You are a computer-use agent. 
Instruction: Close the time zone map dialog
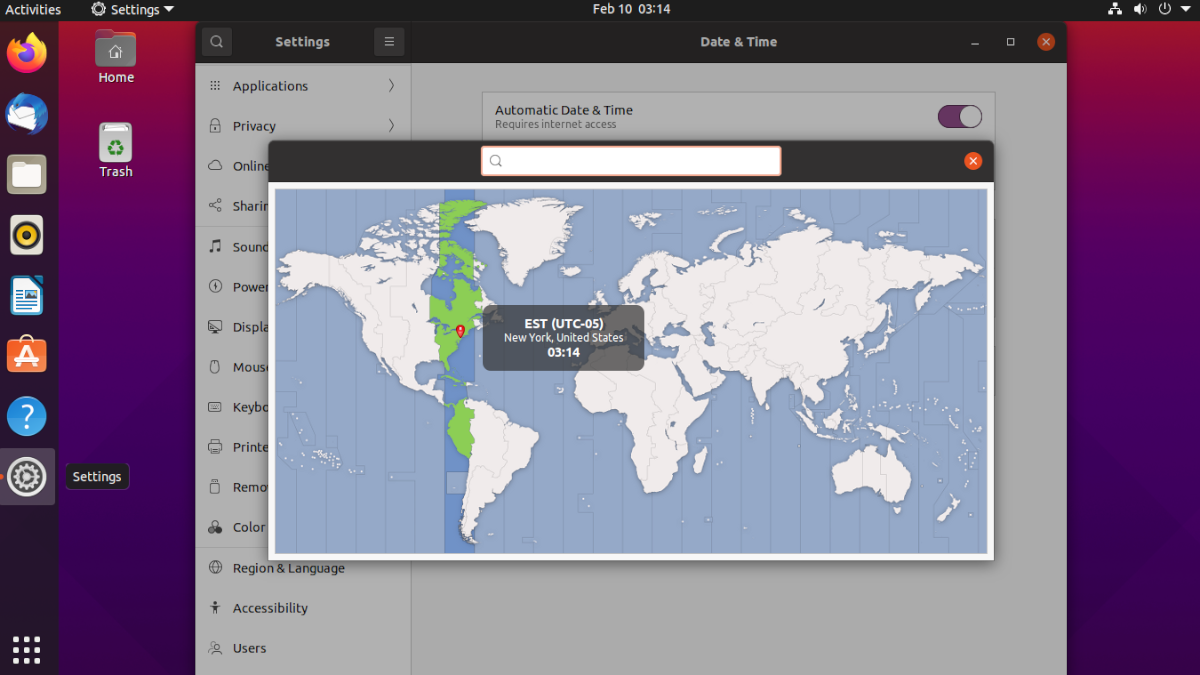click(x=972, y=161)
